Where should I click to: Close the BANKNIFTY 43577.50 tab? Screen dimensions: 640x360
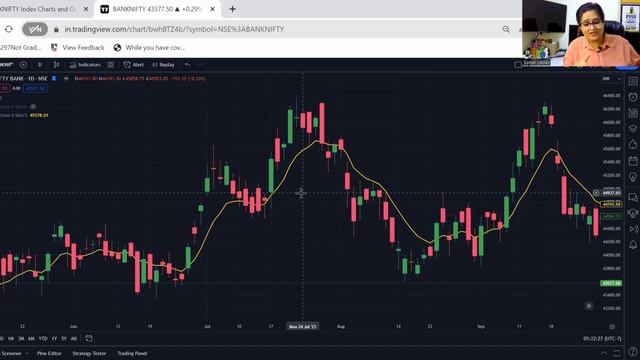(212, 9)
